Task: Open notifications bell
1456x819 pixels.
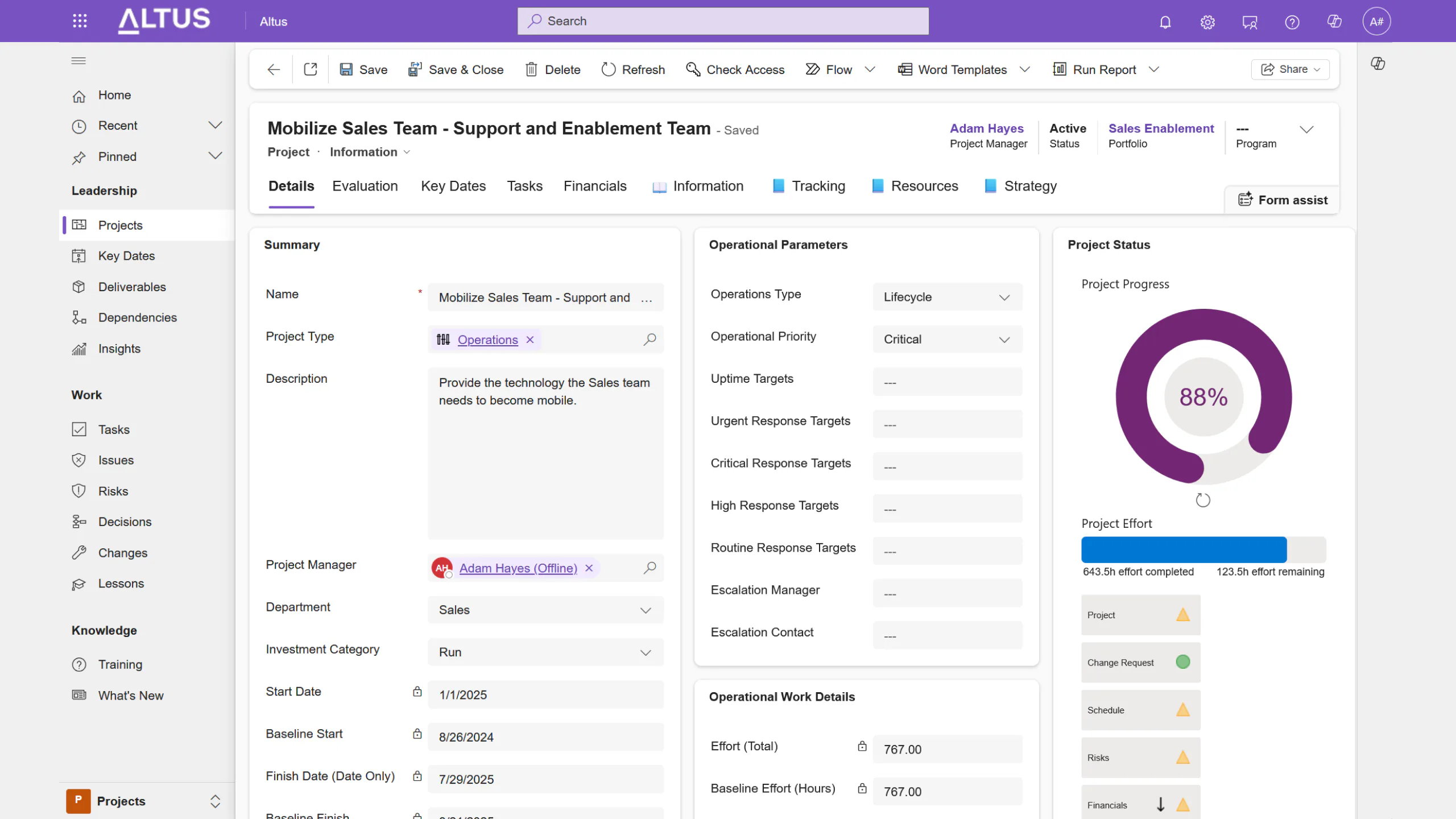Action: pyautogui.click(x=1165, y=22)
